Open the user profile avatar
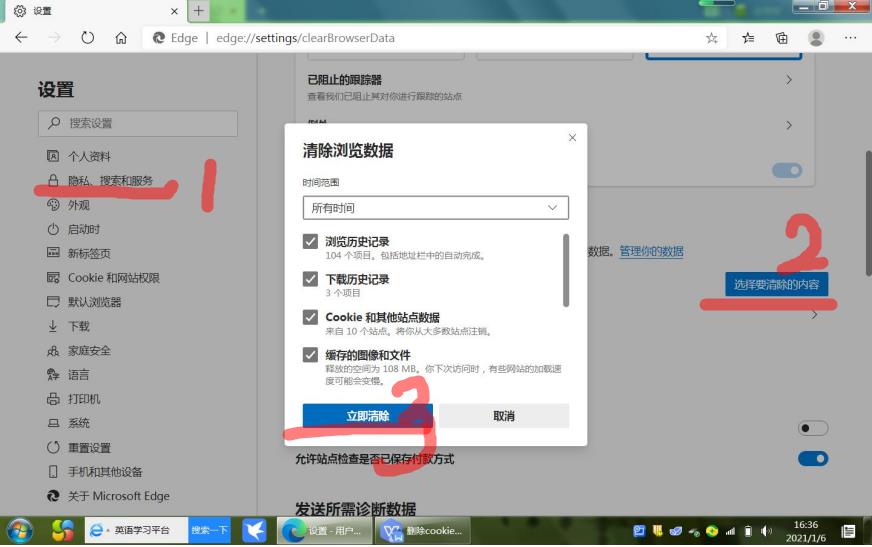This screenshot has height=547, width=872. point(816,38)
